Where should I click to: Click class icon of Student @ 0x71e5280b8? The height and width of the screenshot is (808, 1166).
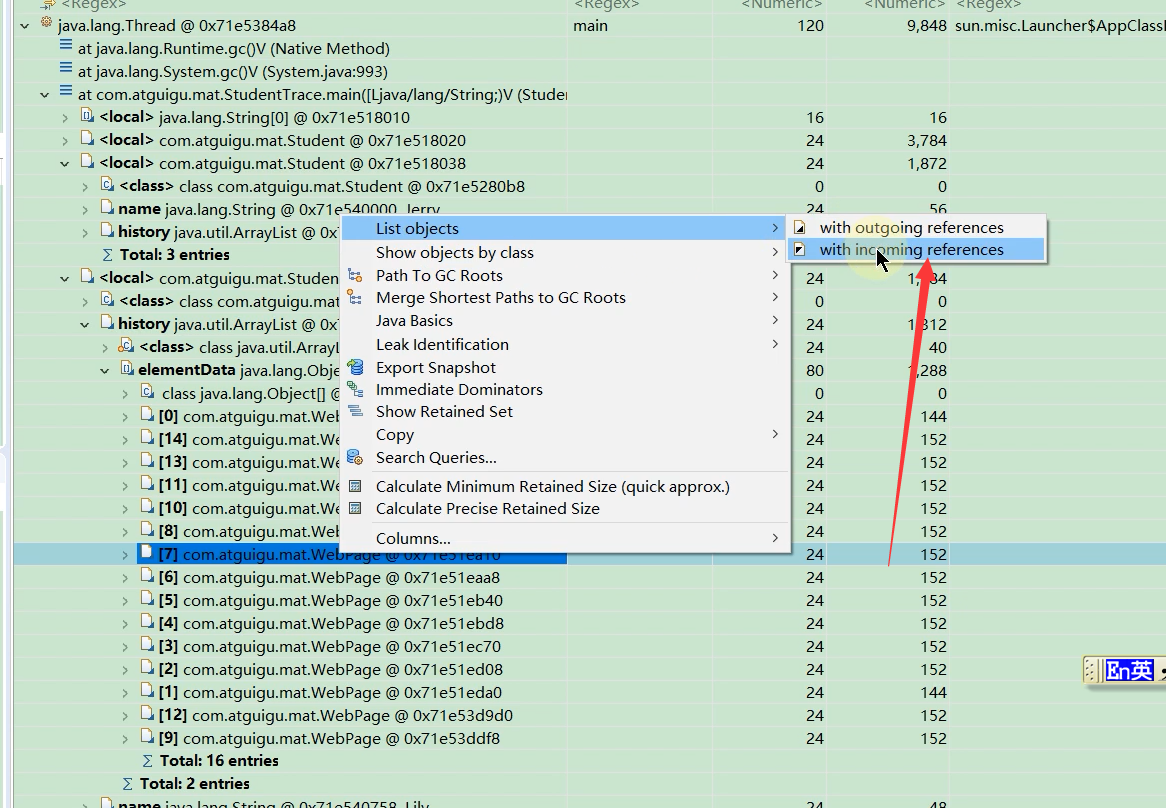click(x=107, y=185)
